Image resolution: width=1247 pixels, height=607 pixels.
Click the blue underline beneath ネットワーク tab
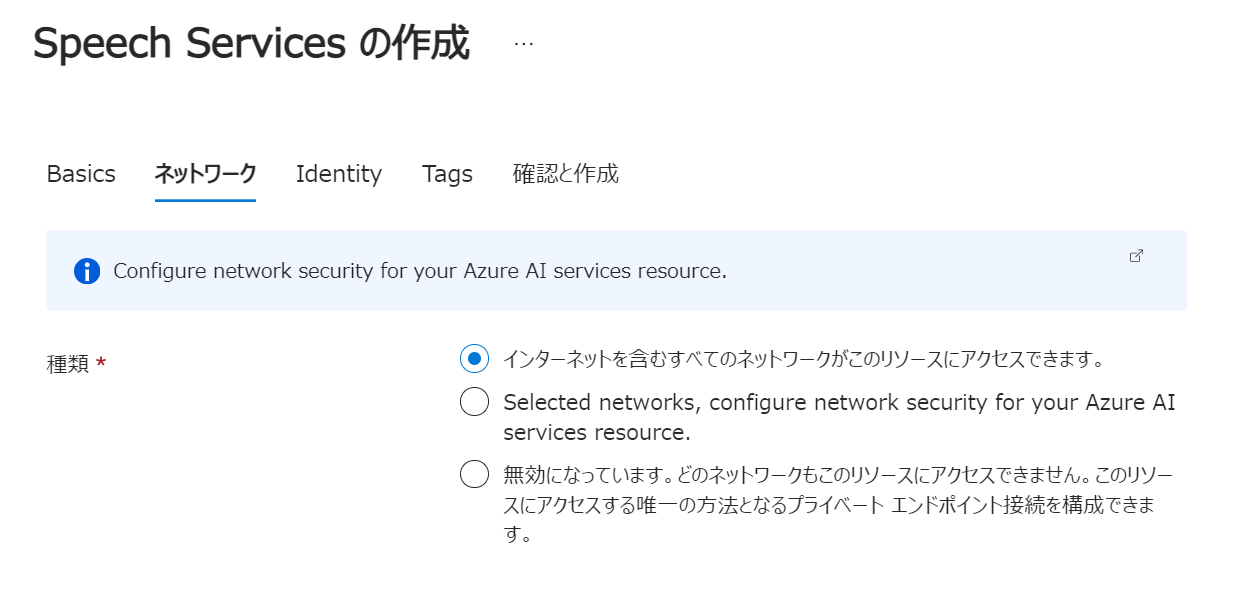click(205, 200)
